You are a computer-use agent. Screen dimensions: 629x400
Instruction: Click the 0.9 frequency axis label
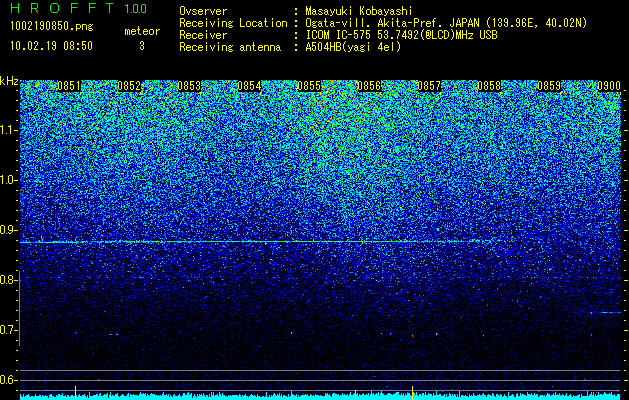tap(8, 230)
